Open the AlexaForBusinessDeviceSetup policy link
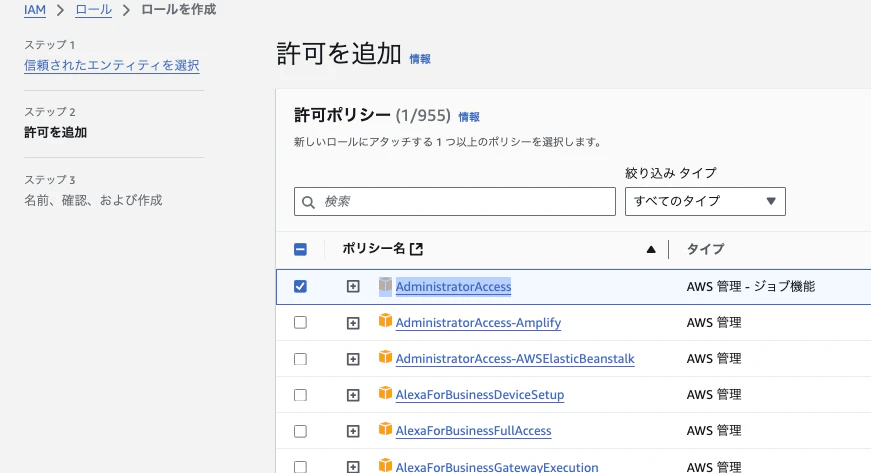The width and height of the screenshot is (871, 473). pyautogui.click(x=480, y=395)
